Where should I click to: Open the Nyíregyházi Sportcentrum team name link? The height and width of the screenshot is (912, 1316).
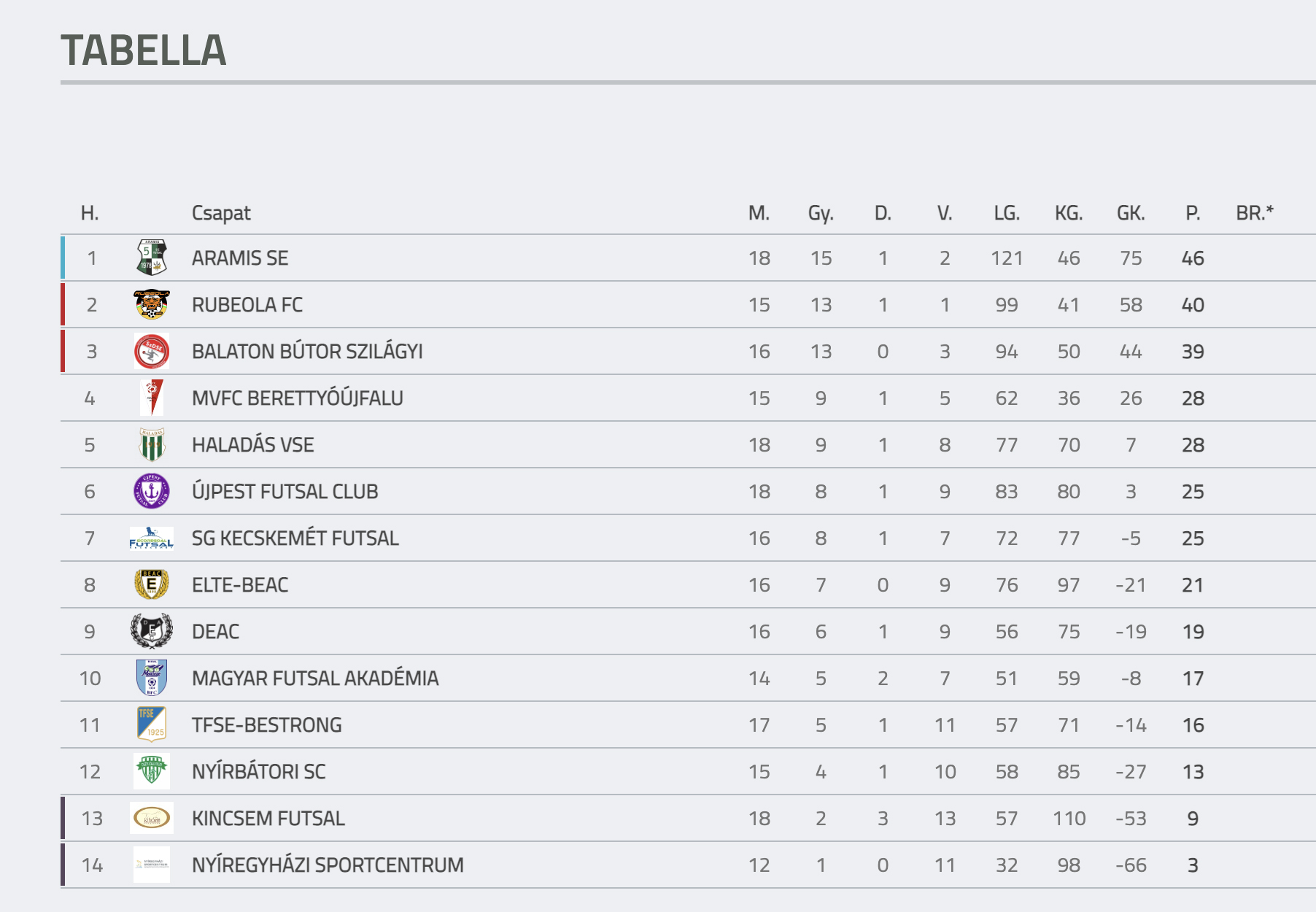click(328, 865)
